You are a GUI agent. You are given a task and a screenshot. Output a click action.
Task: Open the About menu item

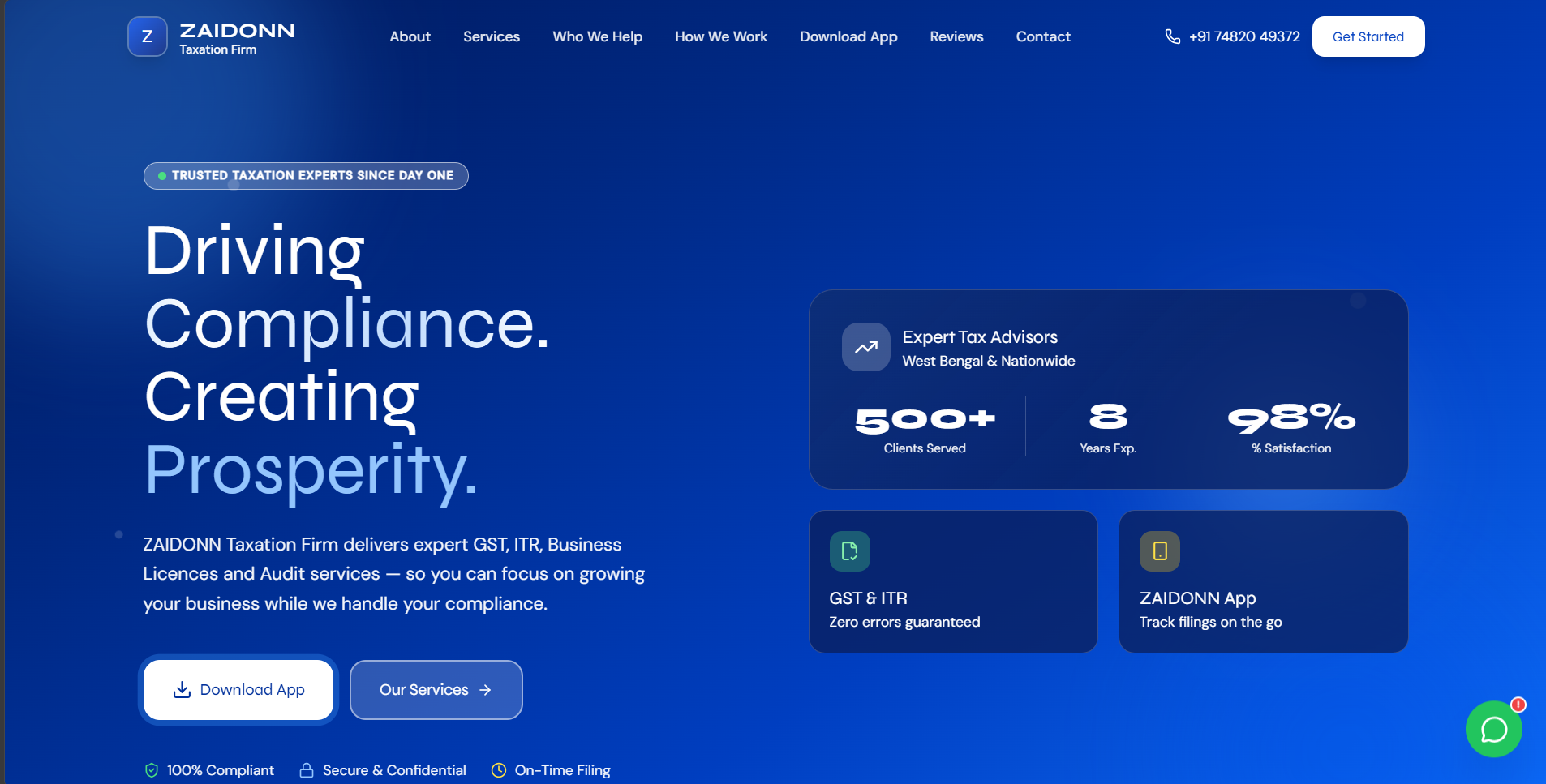[410, 36]
